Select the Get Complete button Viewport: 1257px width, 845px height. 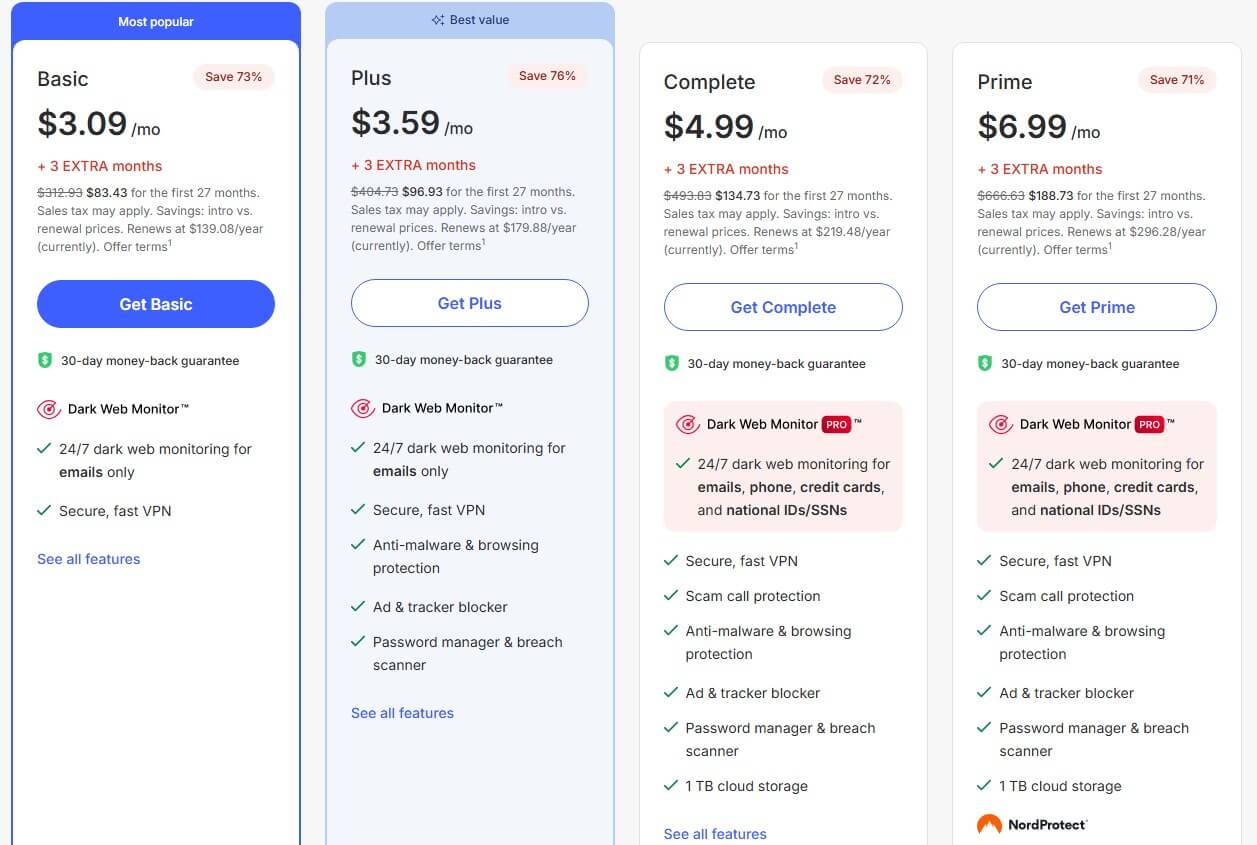pyautogui.click(x=783, y=307)
